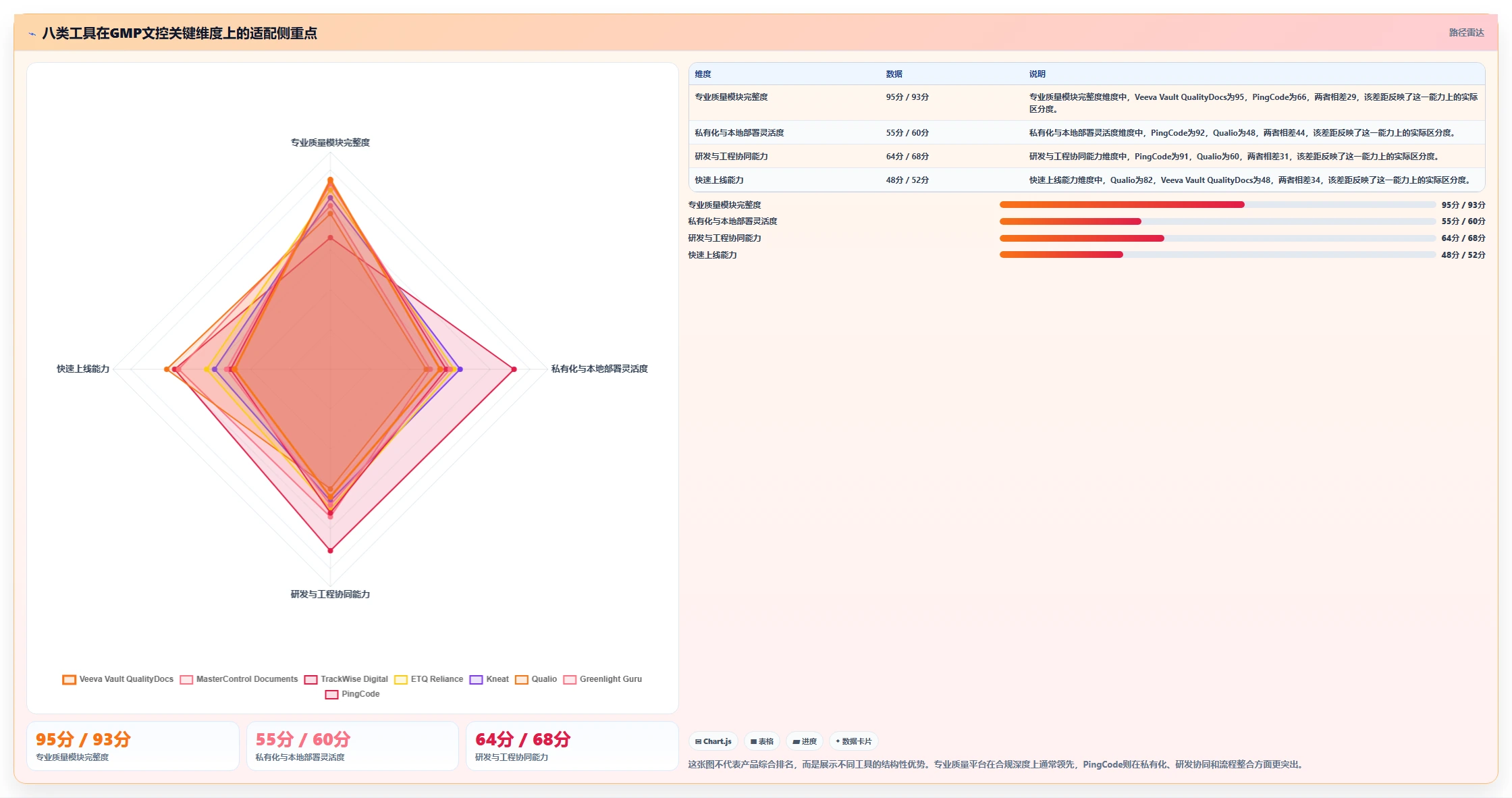
Task: Toggle MasterControl Documents legend item
Action: [x=239, y=679]
